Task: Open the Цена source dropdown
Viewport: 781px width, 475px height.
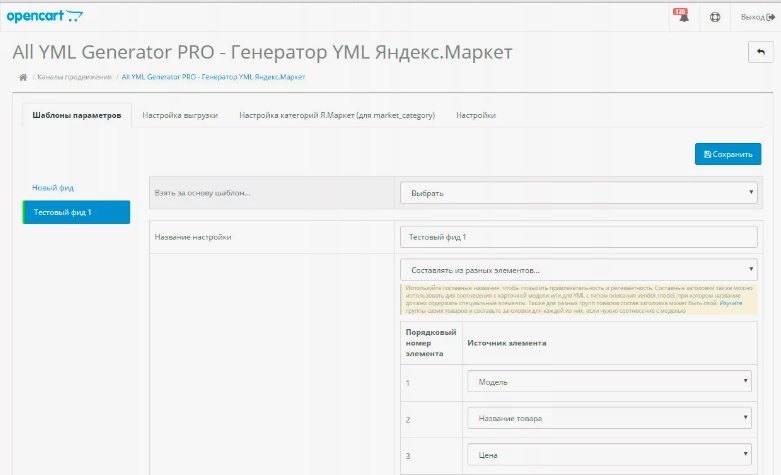Action: click(609, 455)
